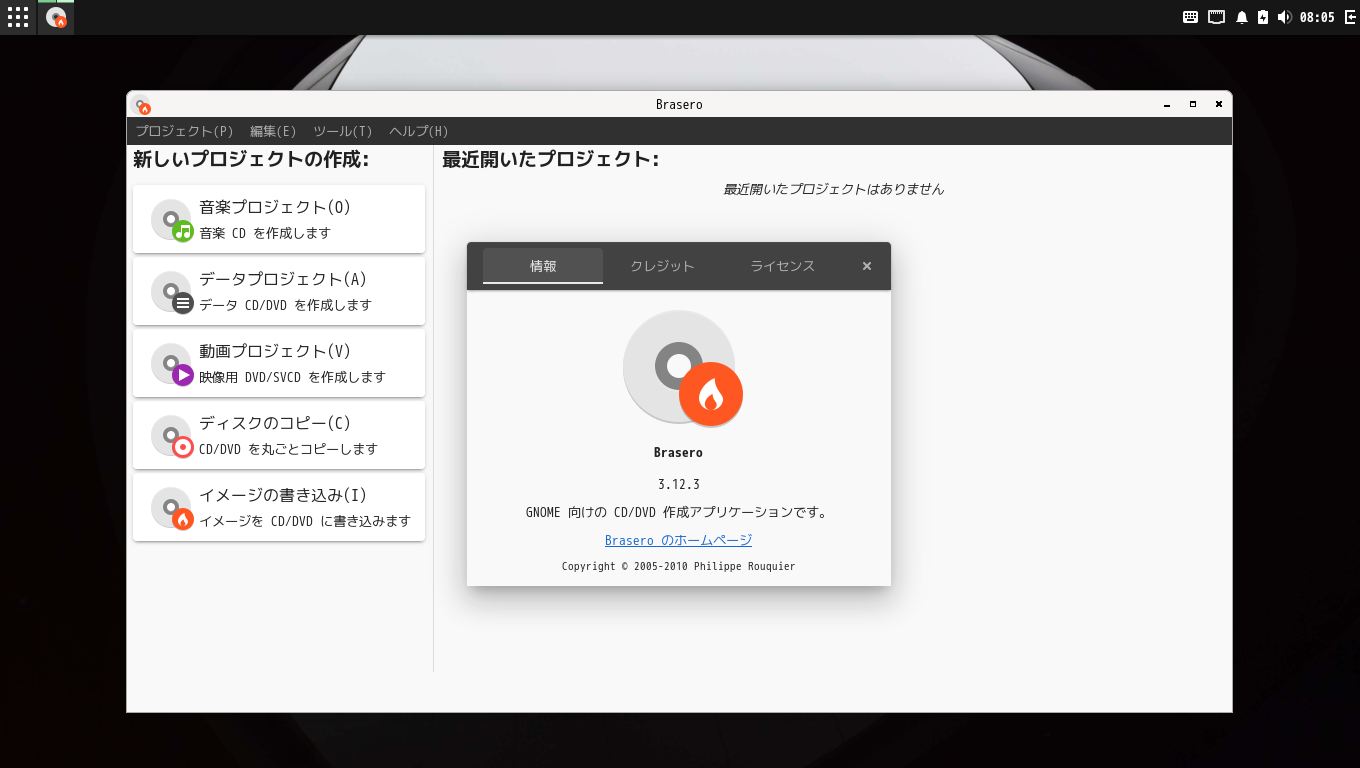Click the Brasero name label in the dialog
The height and width of the screenshot is (768, 1360).
click(x=678, y=452)
